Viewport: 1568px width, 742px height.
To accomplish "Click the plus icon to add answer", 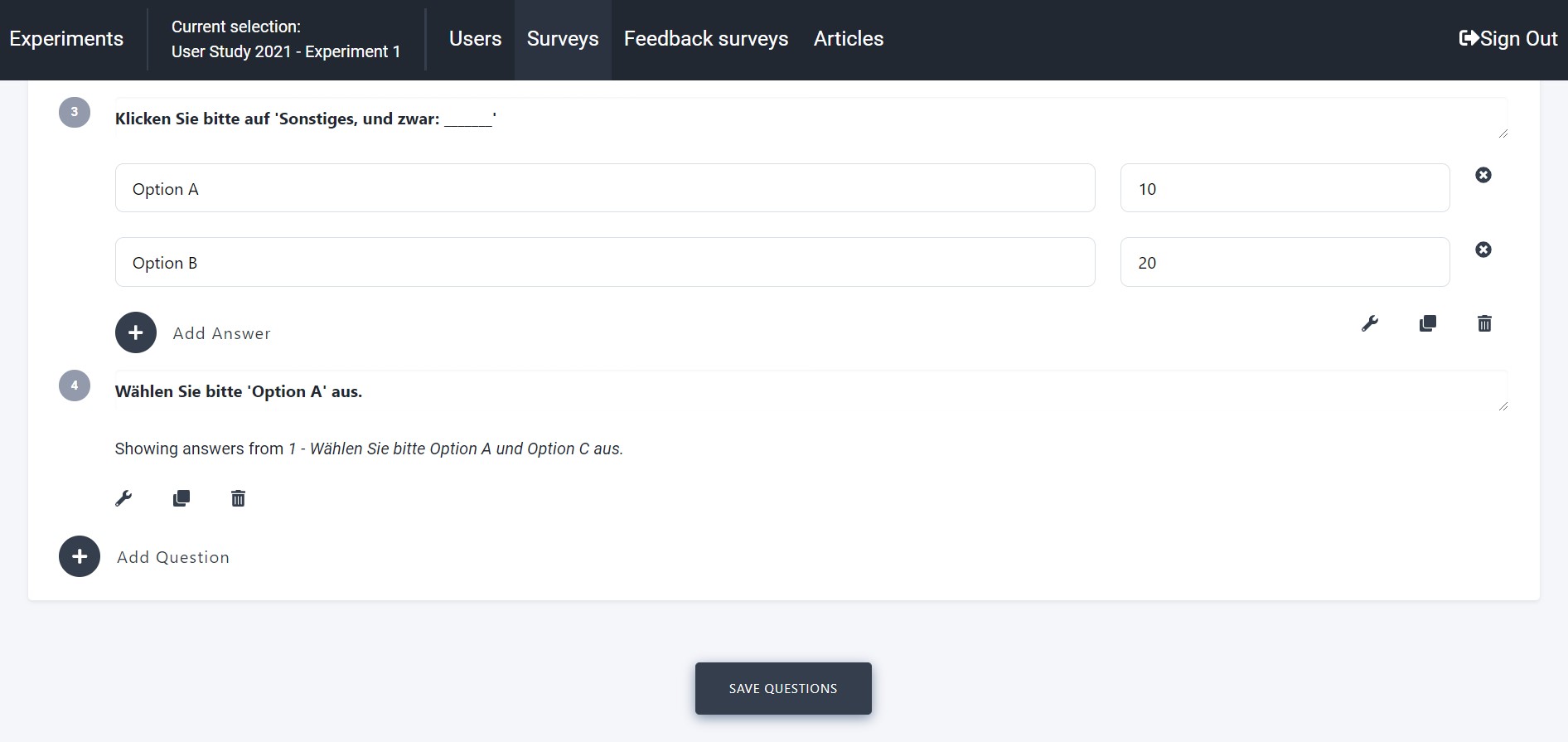I will (x=136, y=332).
